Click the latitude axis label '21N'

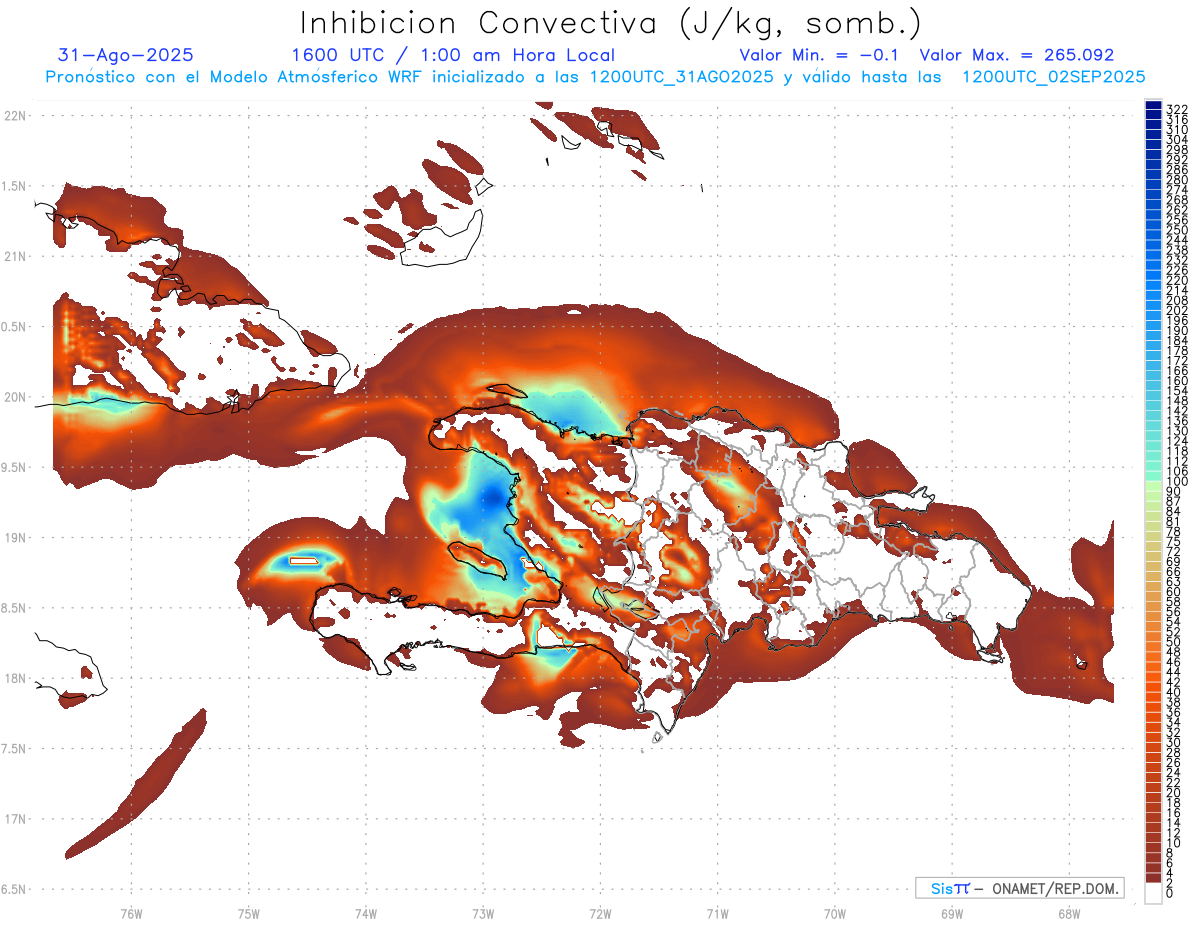click(x=15, y=257)
